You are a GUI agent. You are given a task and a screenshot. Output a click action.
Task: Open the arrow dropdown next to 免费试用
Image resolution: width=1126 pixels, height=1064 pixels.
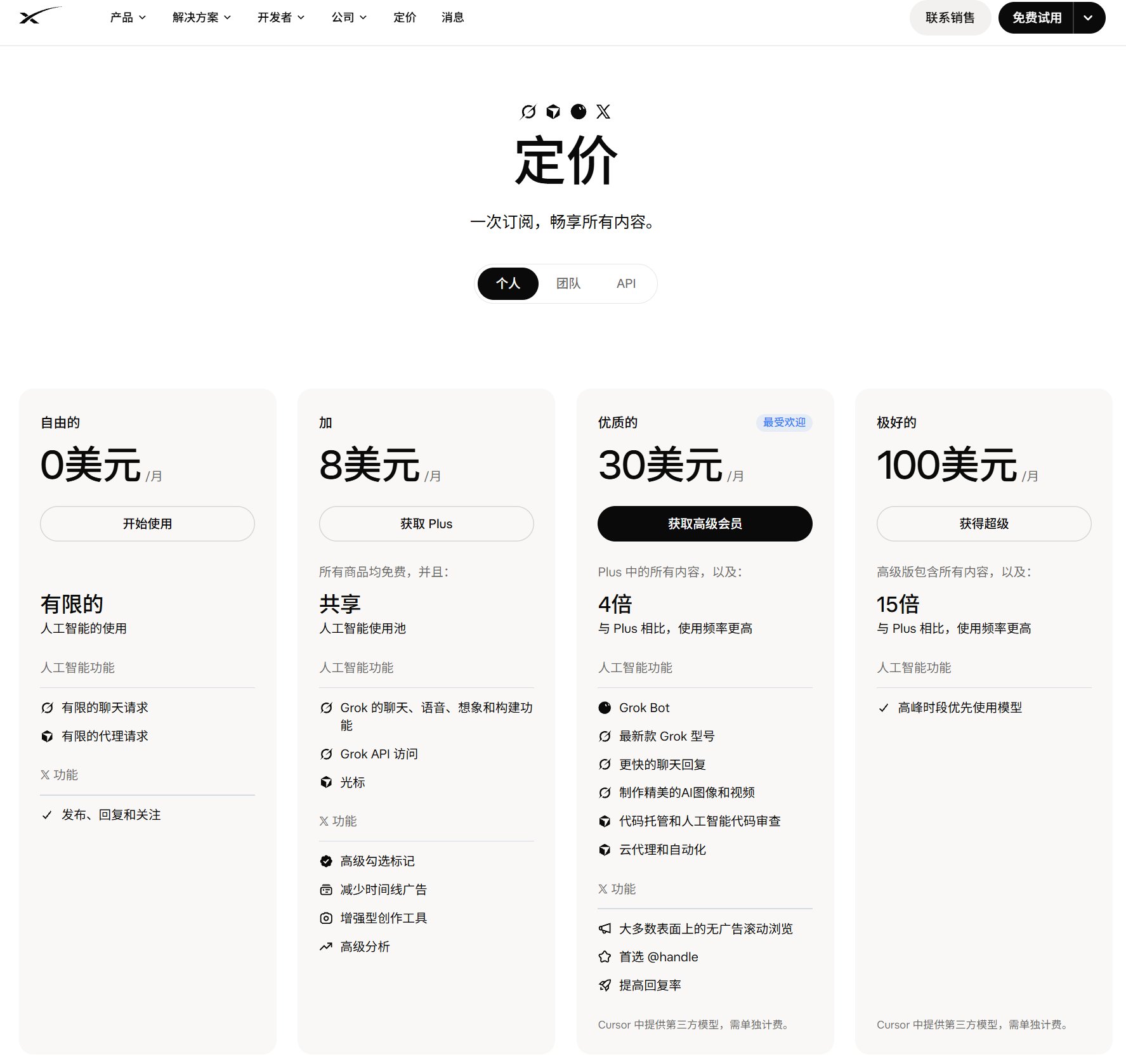tap(1089, 18)
